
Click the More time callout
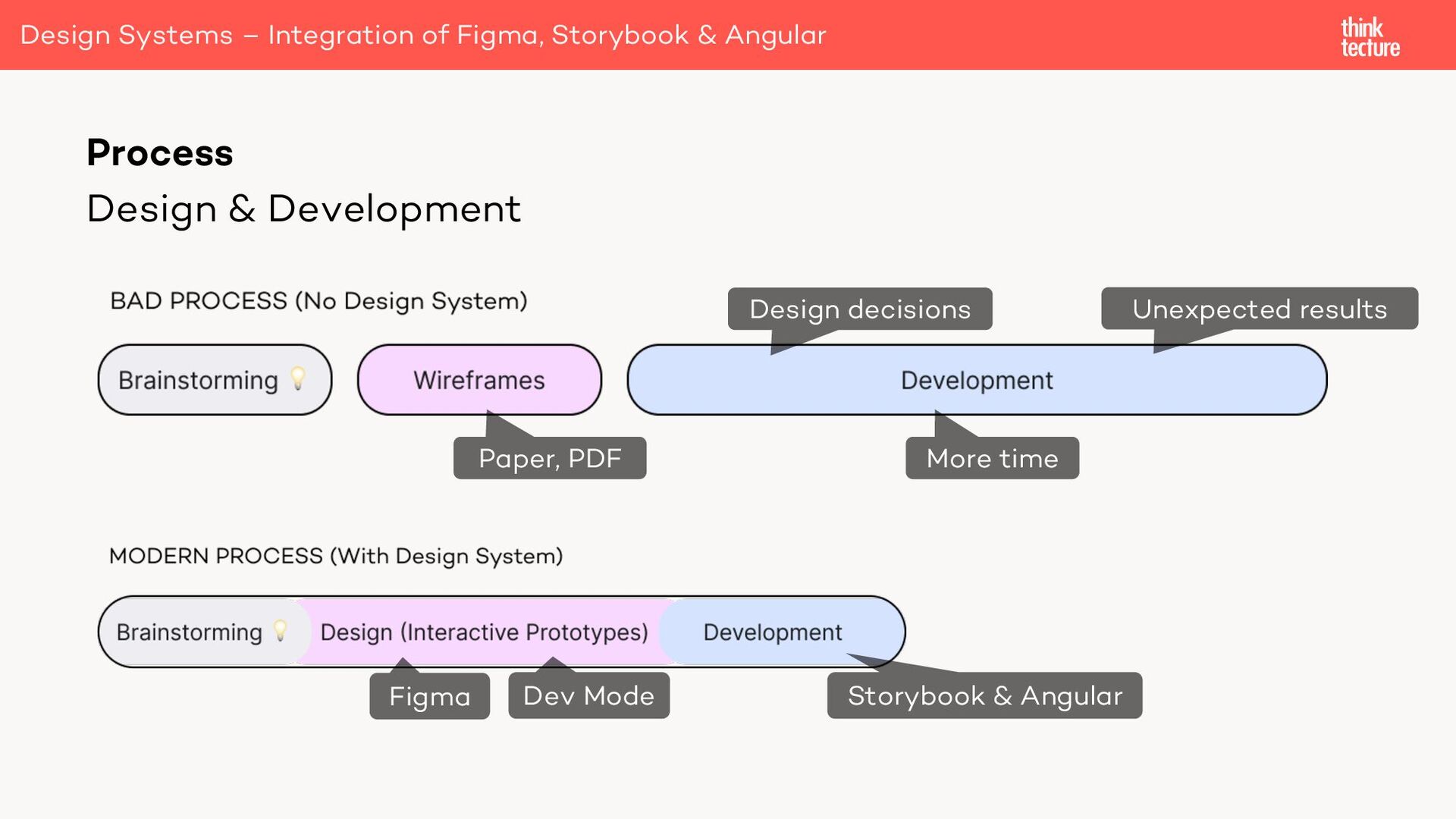991,457
